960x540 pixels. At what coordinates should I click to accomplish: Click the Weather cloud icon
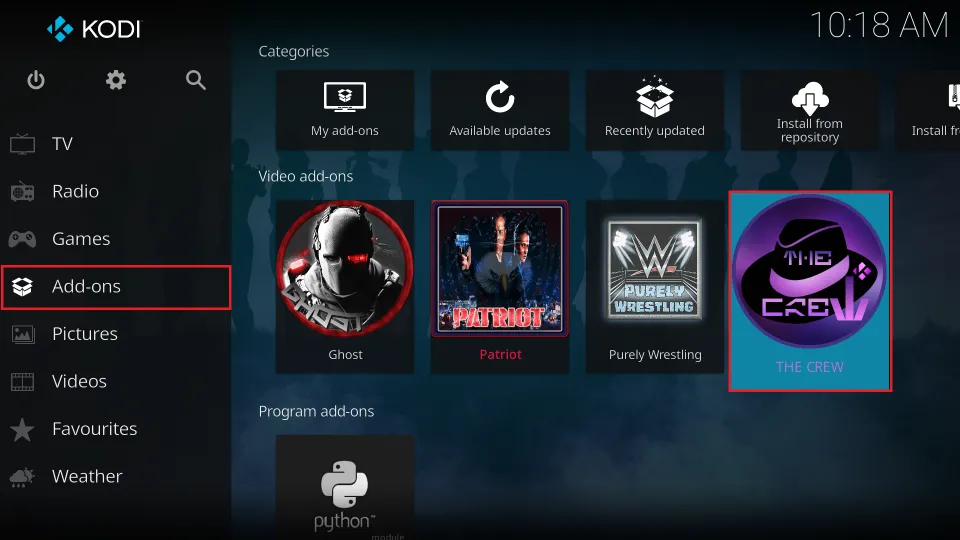coord(23,477)
